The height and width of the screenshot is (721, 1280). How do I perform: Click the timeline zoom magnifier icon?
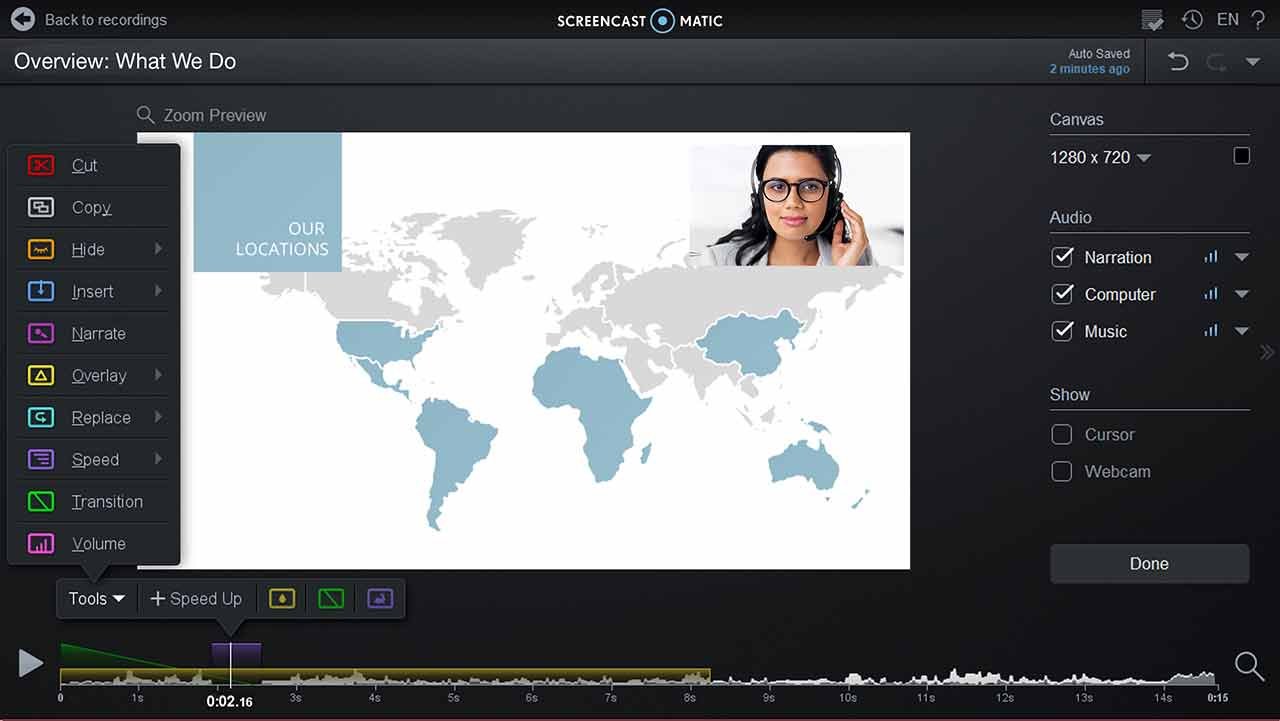[x=1249, y=665]
